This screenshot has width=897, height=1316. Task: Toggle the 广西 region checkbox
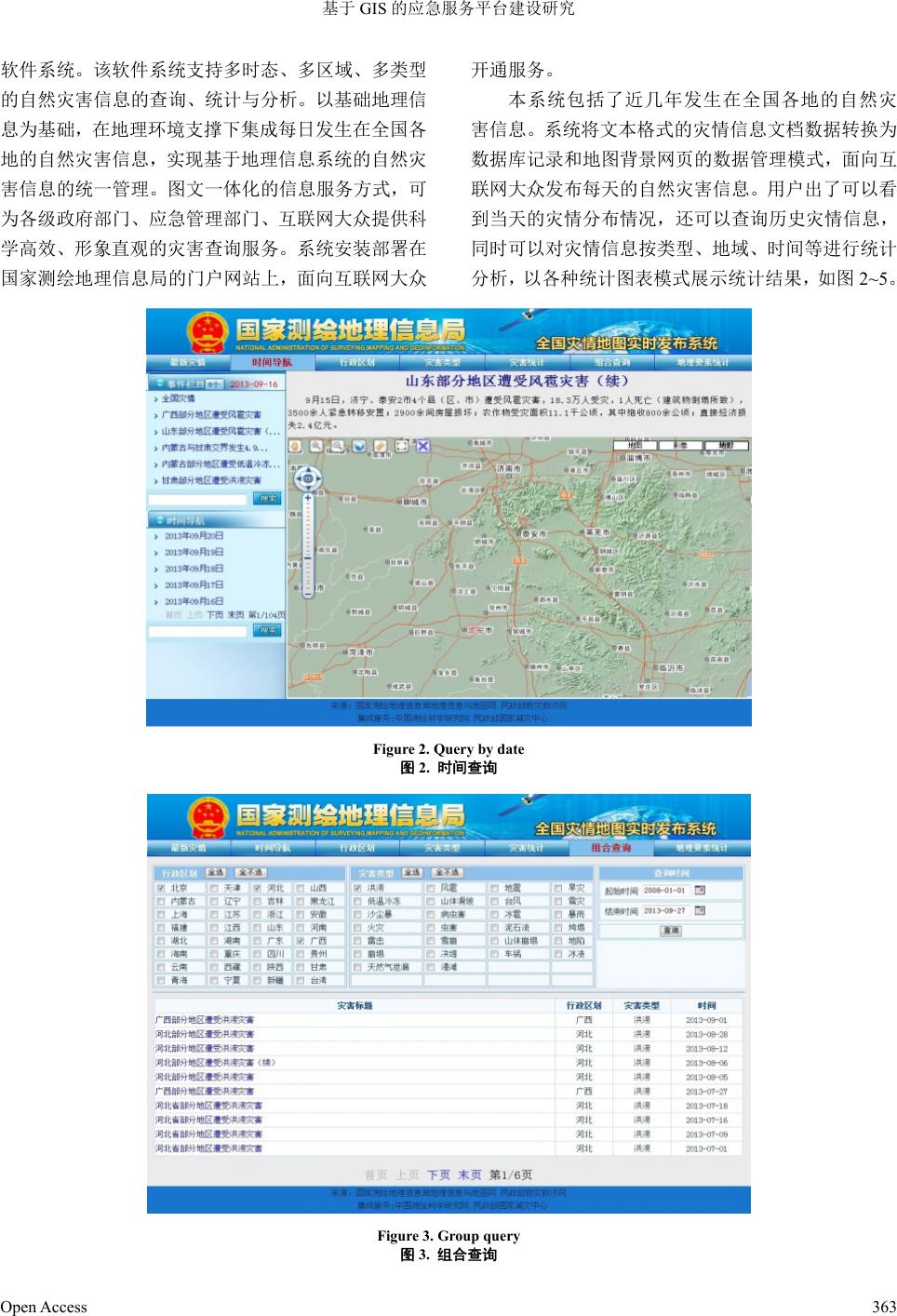300,941
